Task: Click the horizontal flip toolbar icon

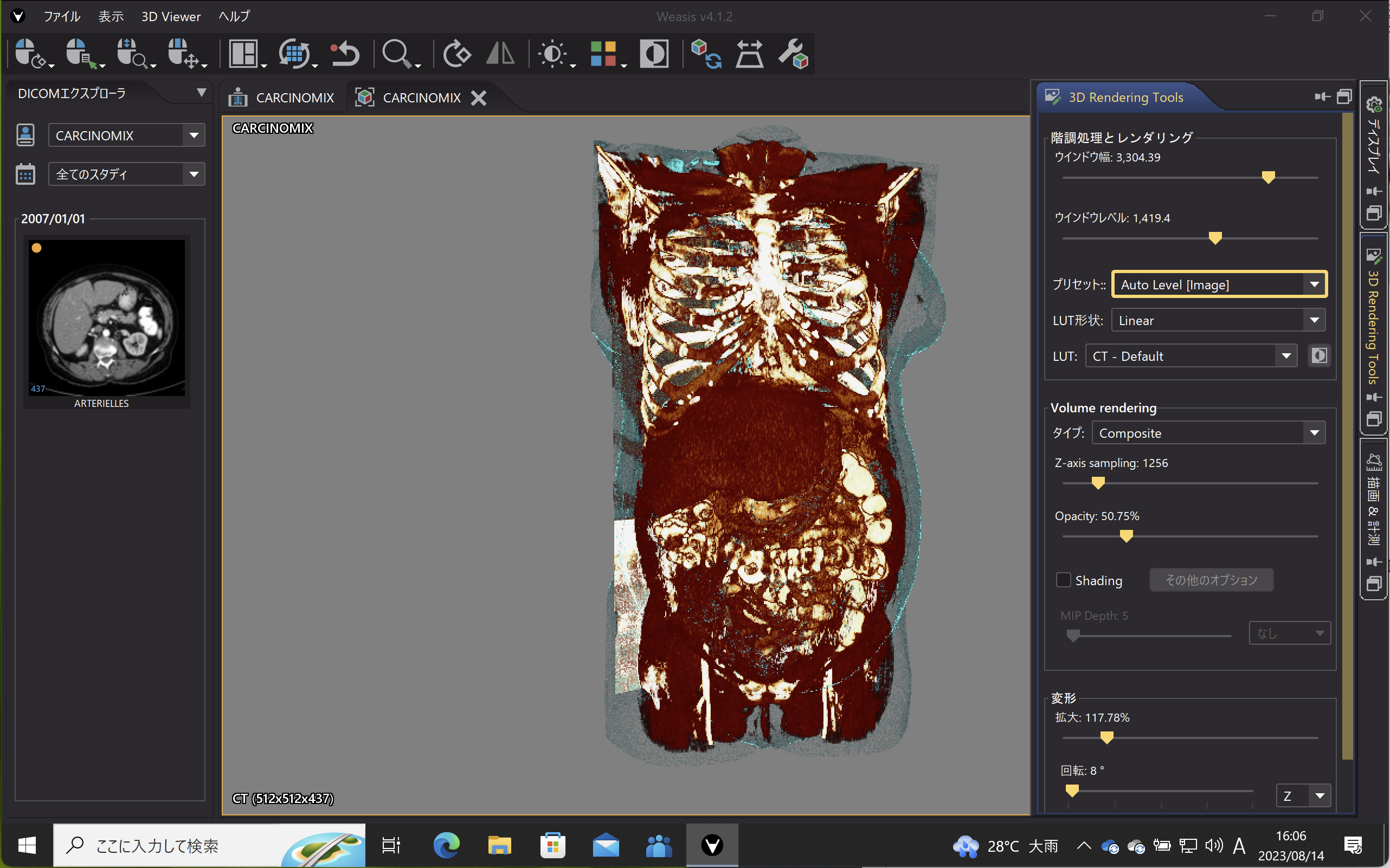Action: click(500, 54)
